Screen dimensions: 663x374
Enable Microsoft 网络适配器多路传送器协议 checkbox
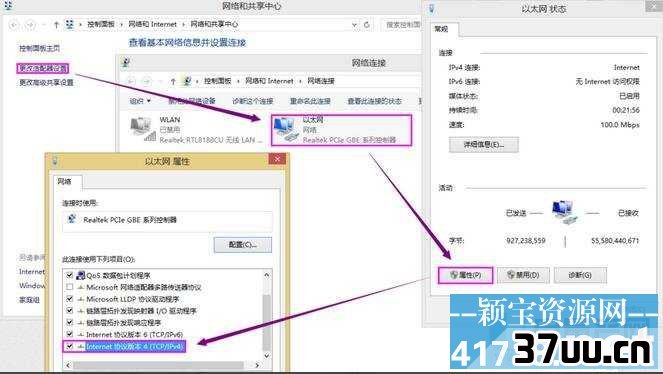[x=70, y=287]
